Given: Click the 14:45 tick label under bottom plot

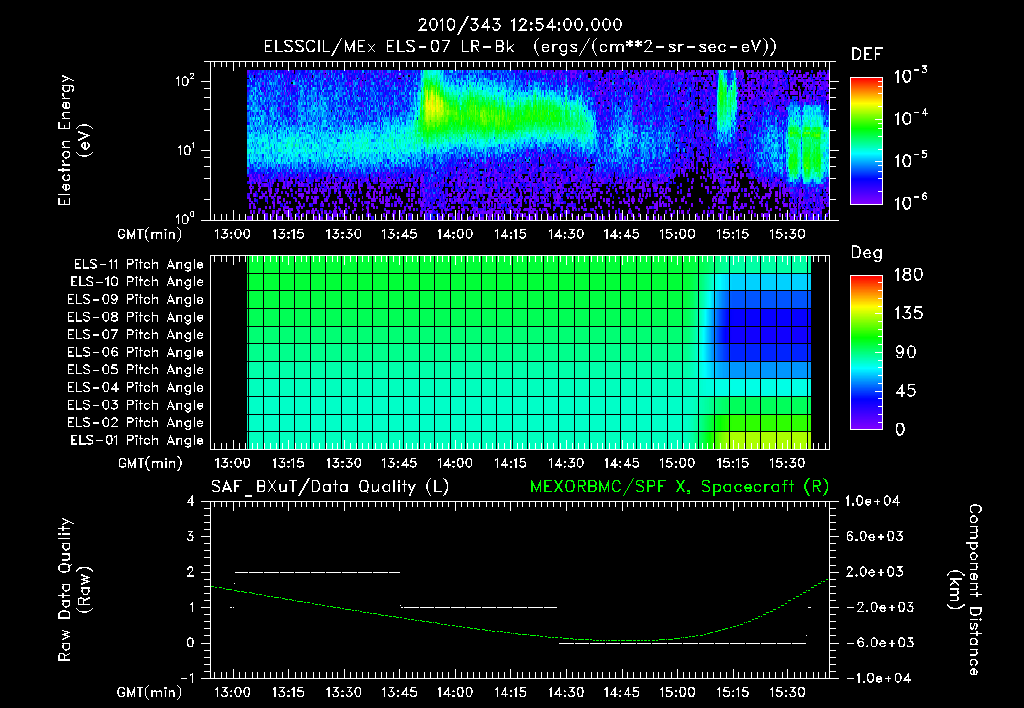Looking at the screenshot, I should tap(621, 692).
